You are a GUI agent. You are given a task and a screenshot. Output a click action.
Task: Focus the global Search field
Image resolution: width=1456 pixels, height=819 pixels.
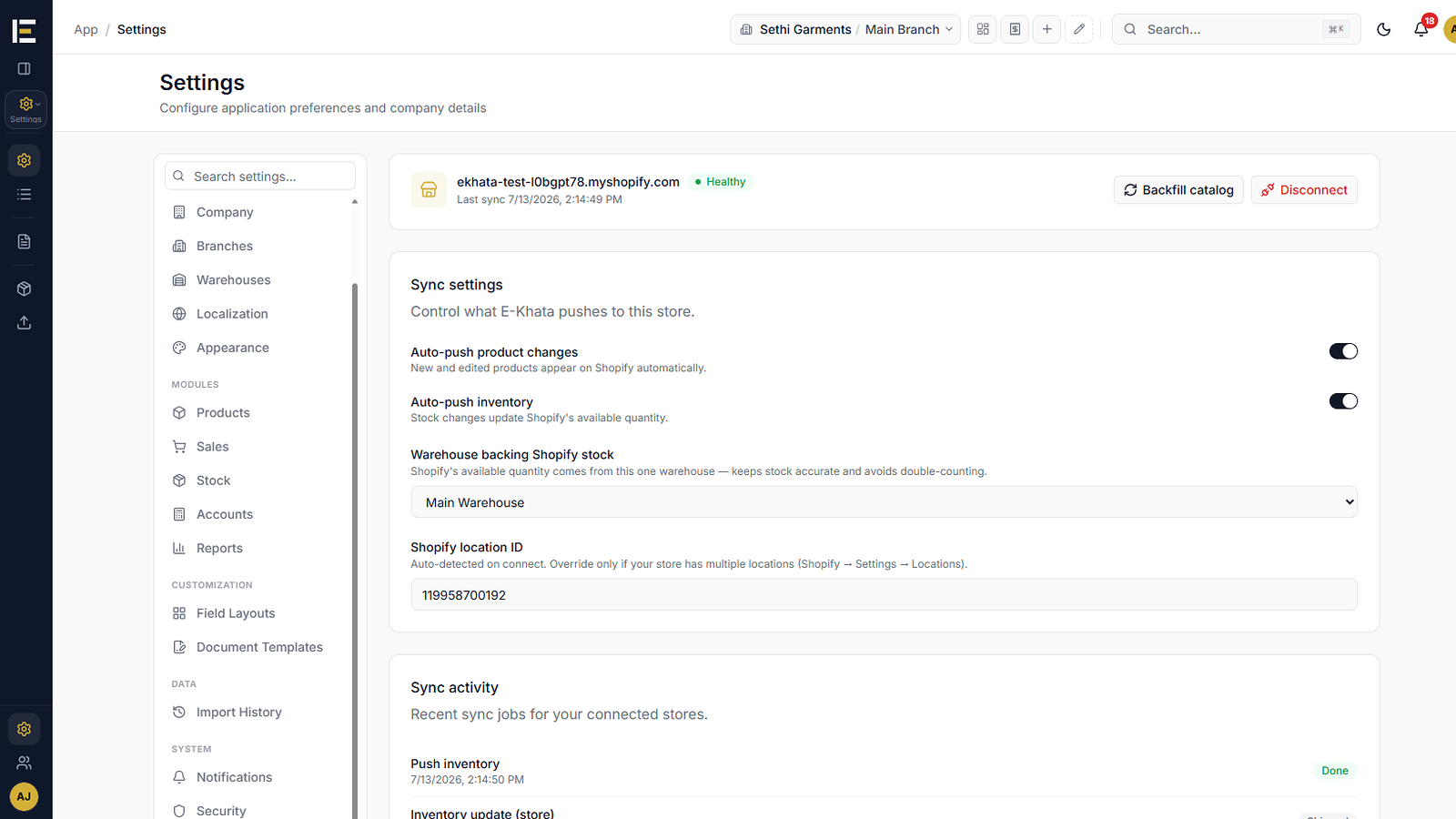click(x=1236, y=29)
